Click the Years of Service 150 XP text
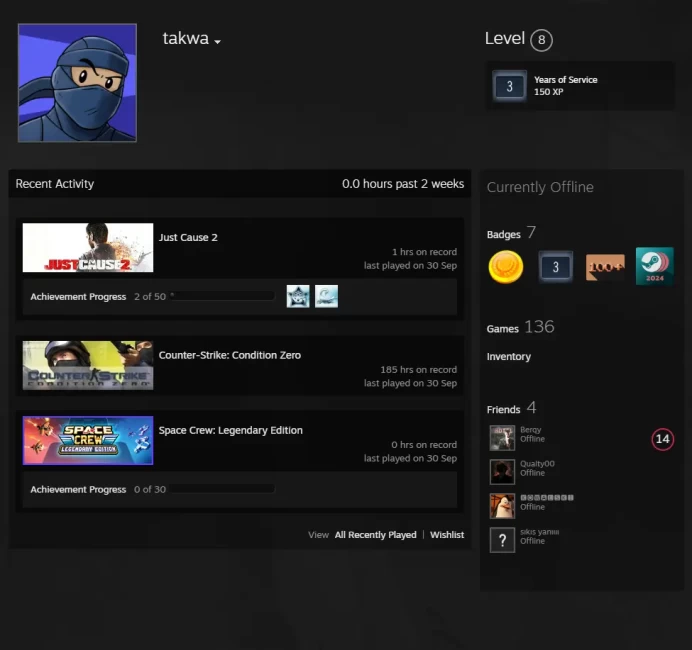 tap(565, 86)
